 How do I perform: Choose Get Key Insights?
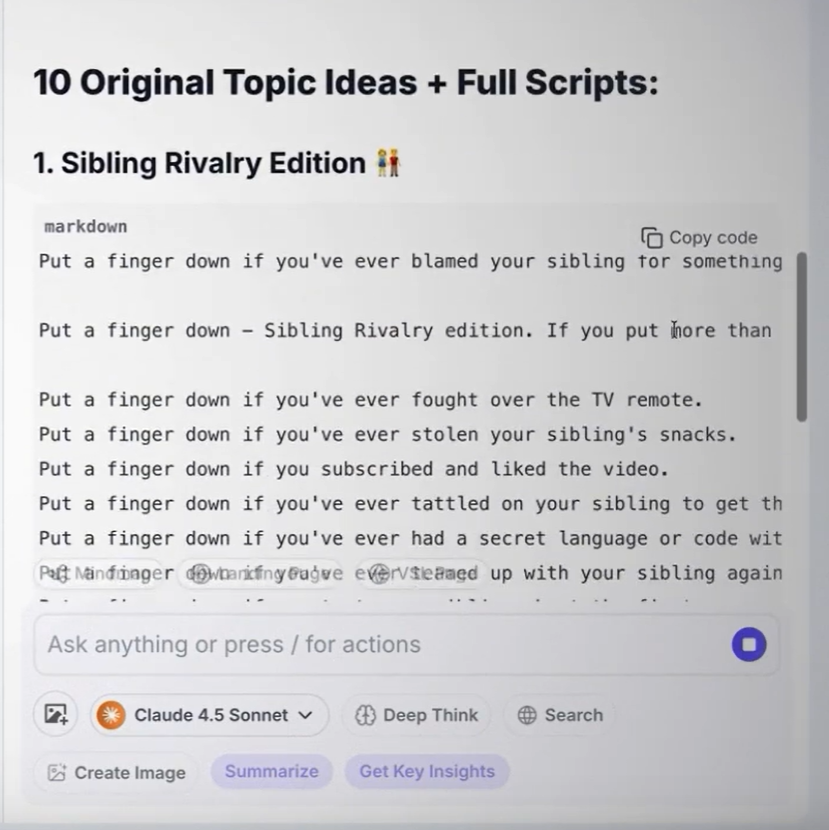pos(427,771)
